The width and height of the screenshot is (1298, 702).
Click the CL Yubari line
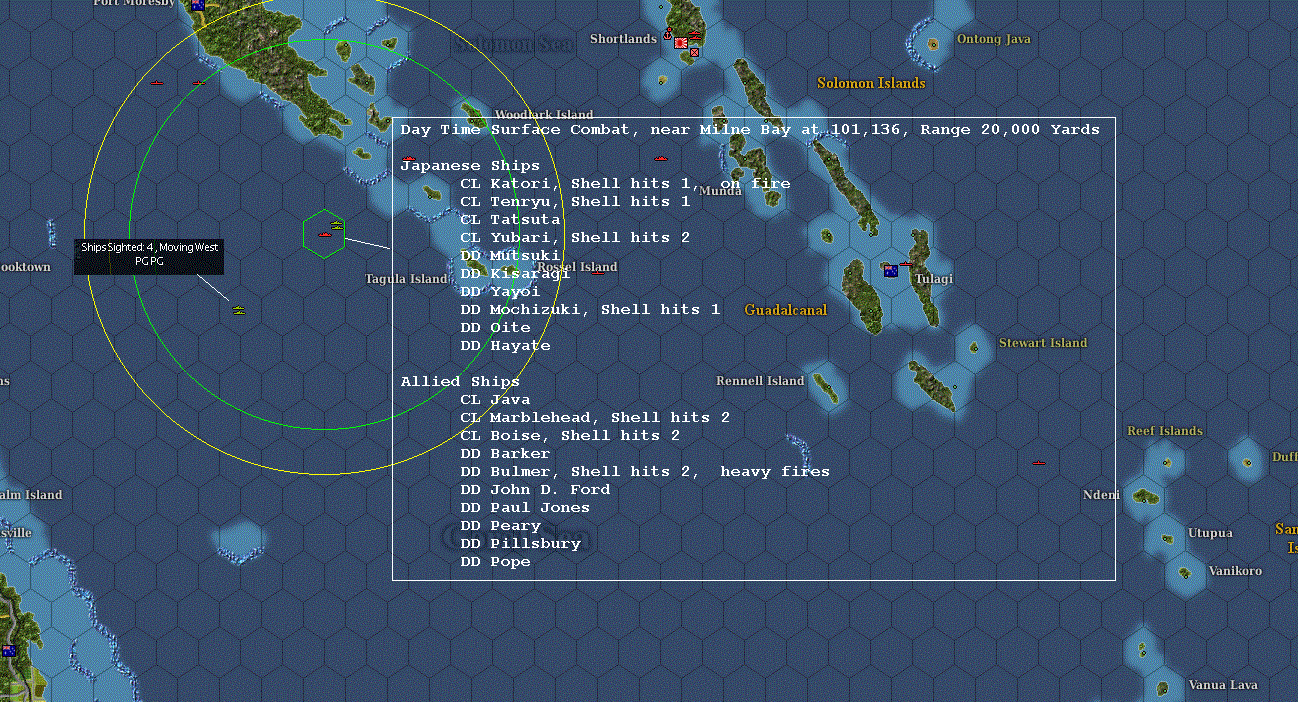click(x=575, y=238)
